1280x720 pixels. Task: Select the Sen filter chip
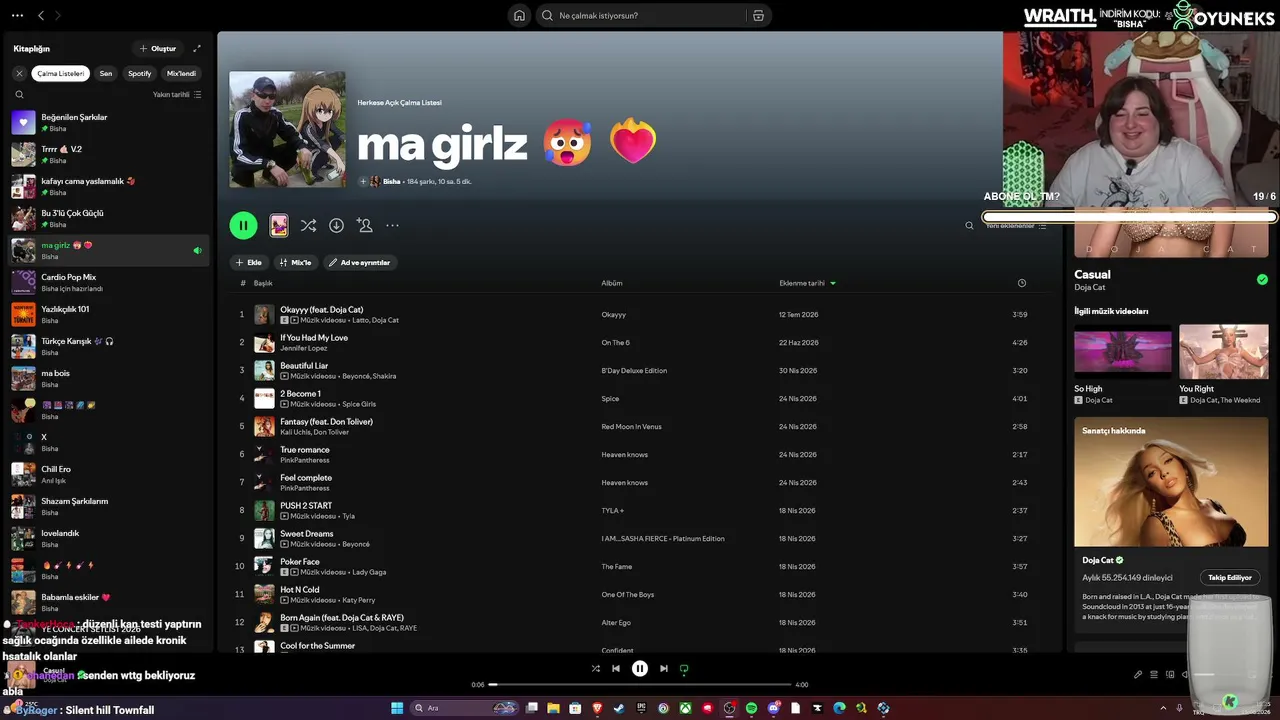pyautogui.click(x=106, y=73)
